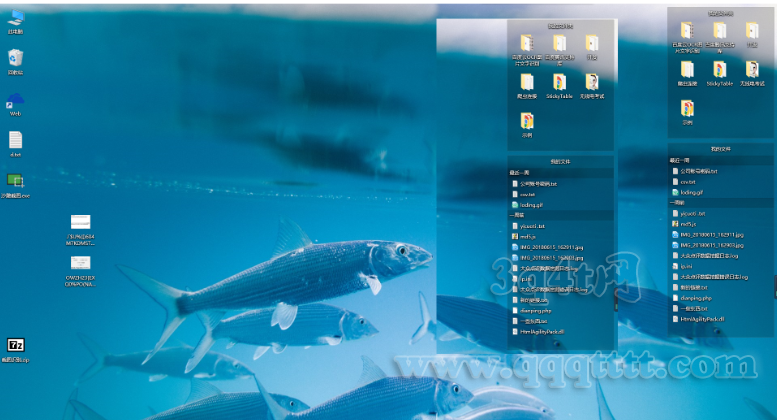Click the top folder-group title in right-edge panel
Image resolution: width=777 pixels, height=420 pixels.
pyautogui.click(x=721, y=14)
